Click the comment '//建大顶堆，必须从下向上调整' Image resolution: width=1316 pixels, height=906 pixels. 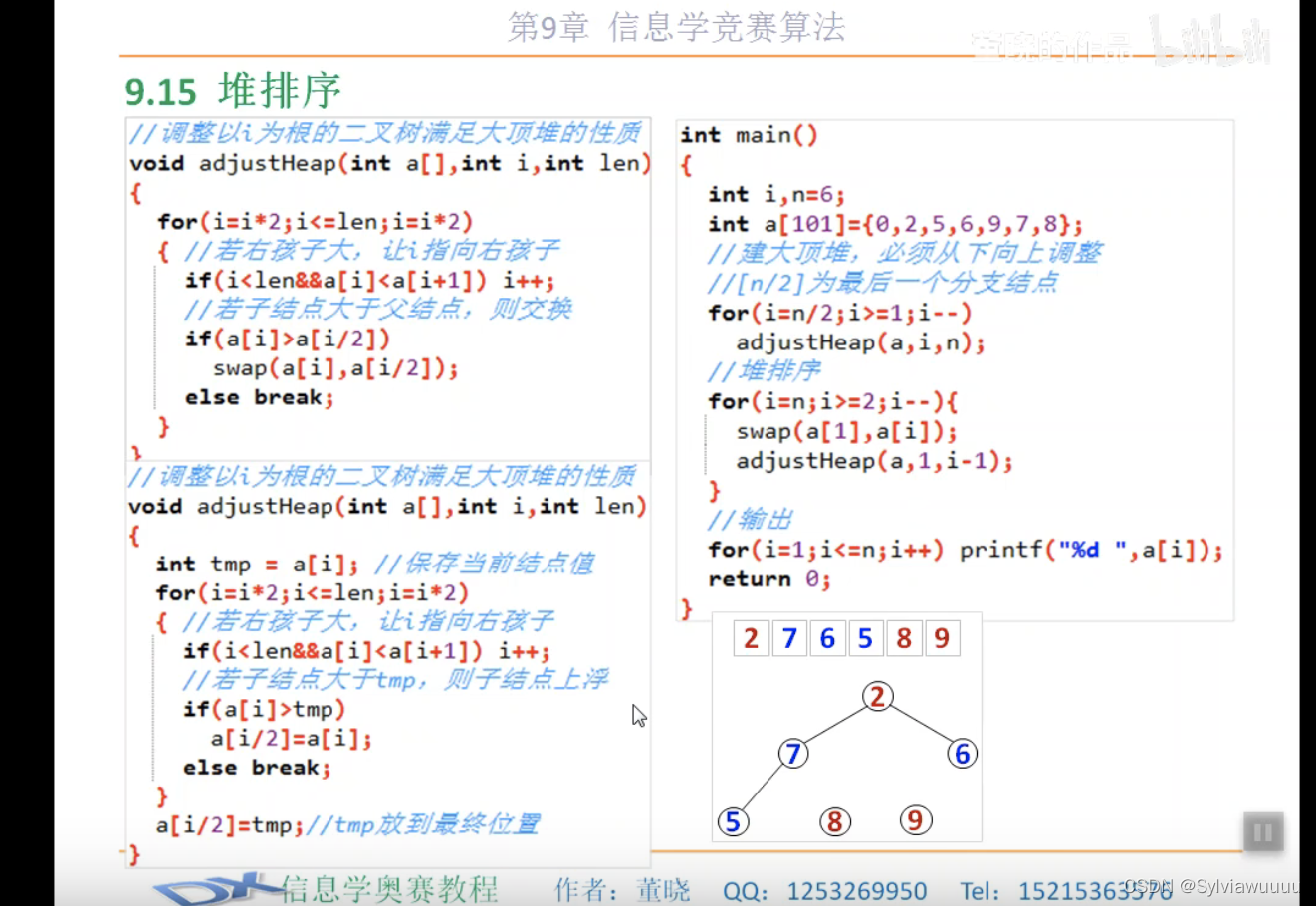tap(904, 253)
